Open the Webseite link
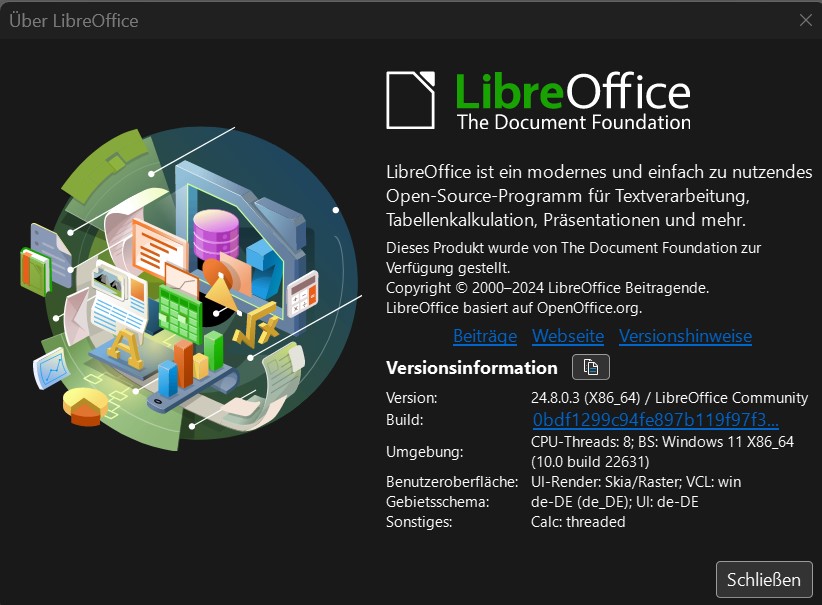 [x=568, y=336]
